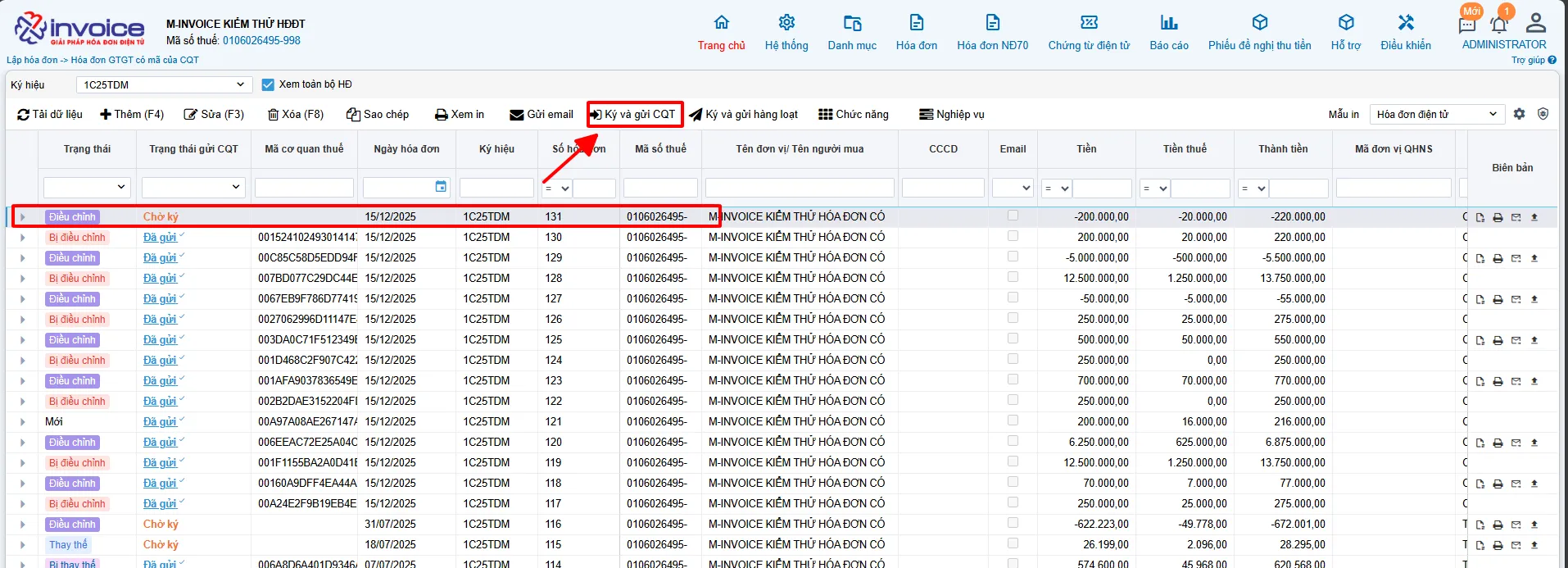Image resolution: width=1568 pixels, height=568 pixels.
Task: Open the Chức năng menu
Action: (854, 114)
